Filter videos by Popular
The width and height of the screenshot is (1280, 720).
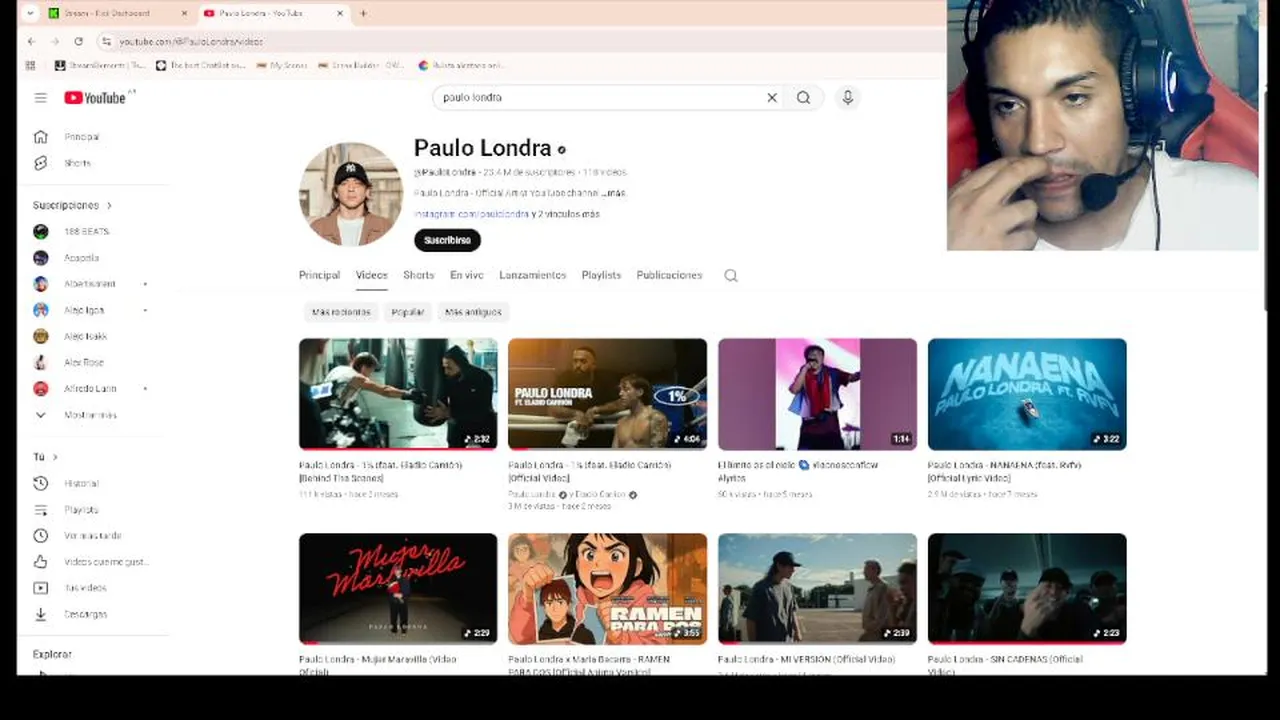point(408,312)
